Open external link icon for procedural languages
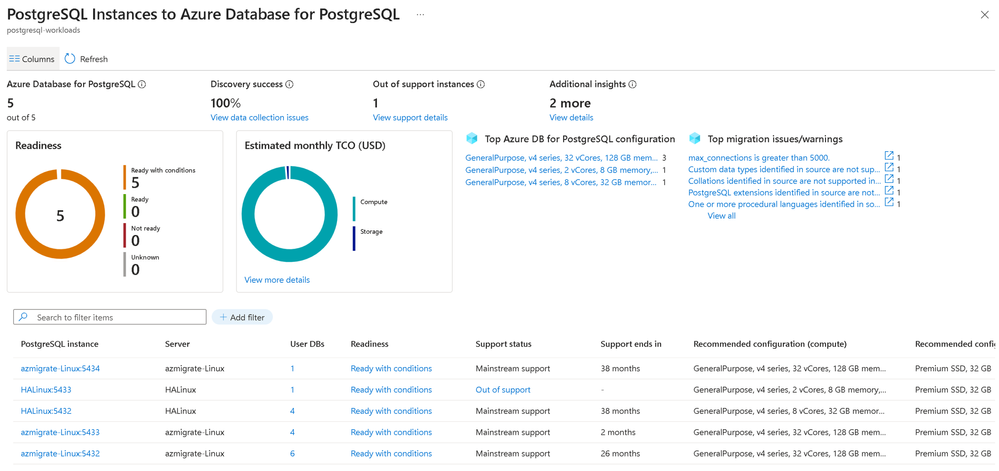 pyautogui.click(x=889, y=203)
